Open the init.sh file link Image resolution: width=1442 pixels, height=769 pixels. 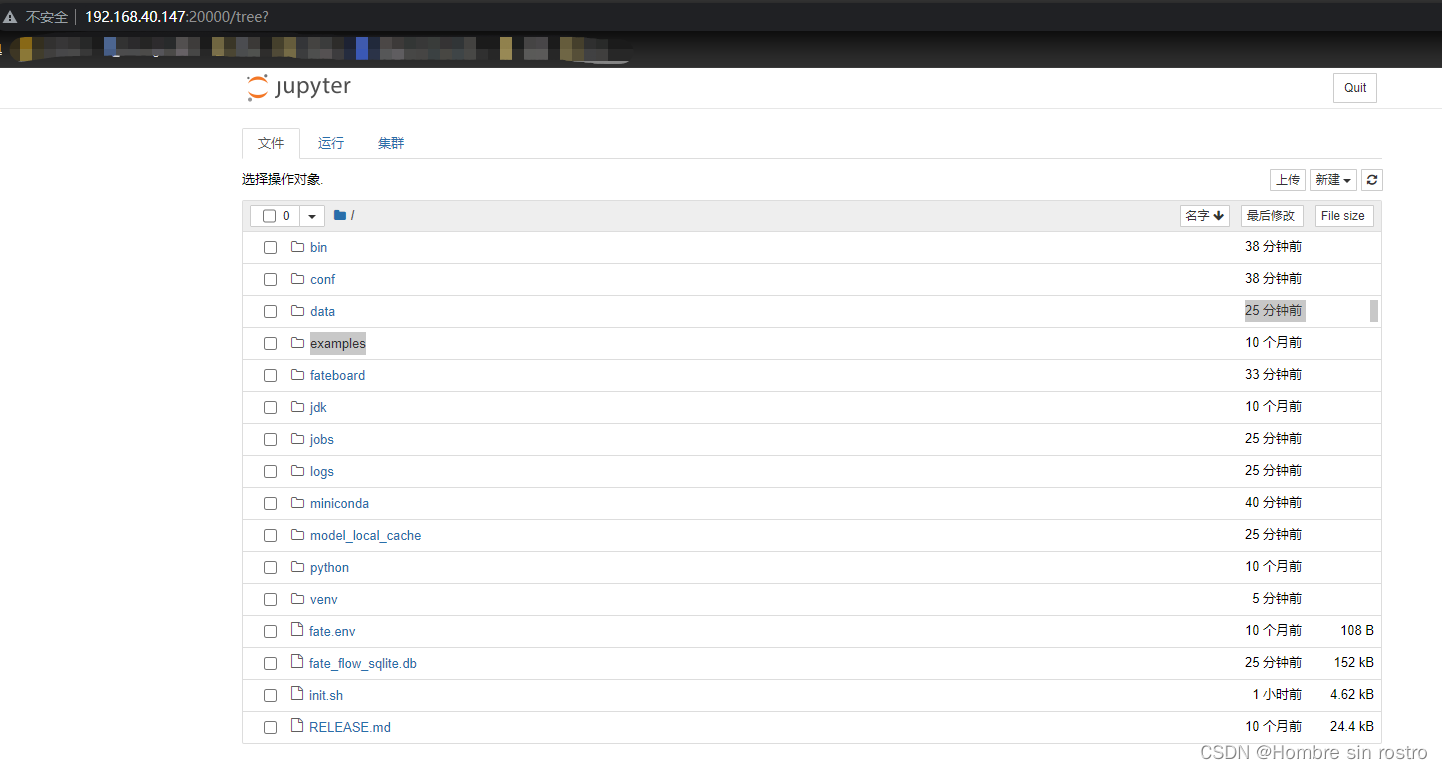[326, 695]
